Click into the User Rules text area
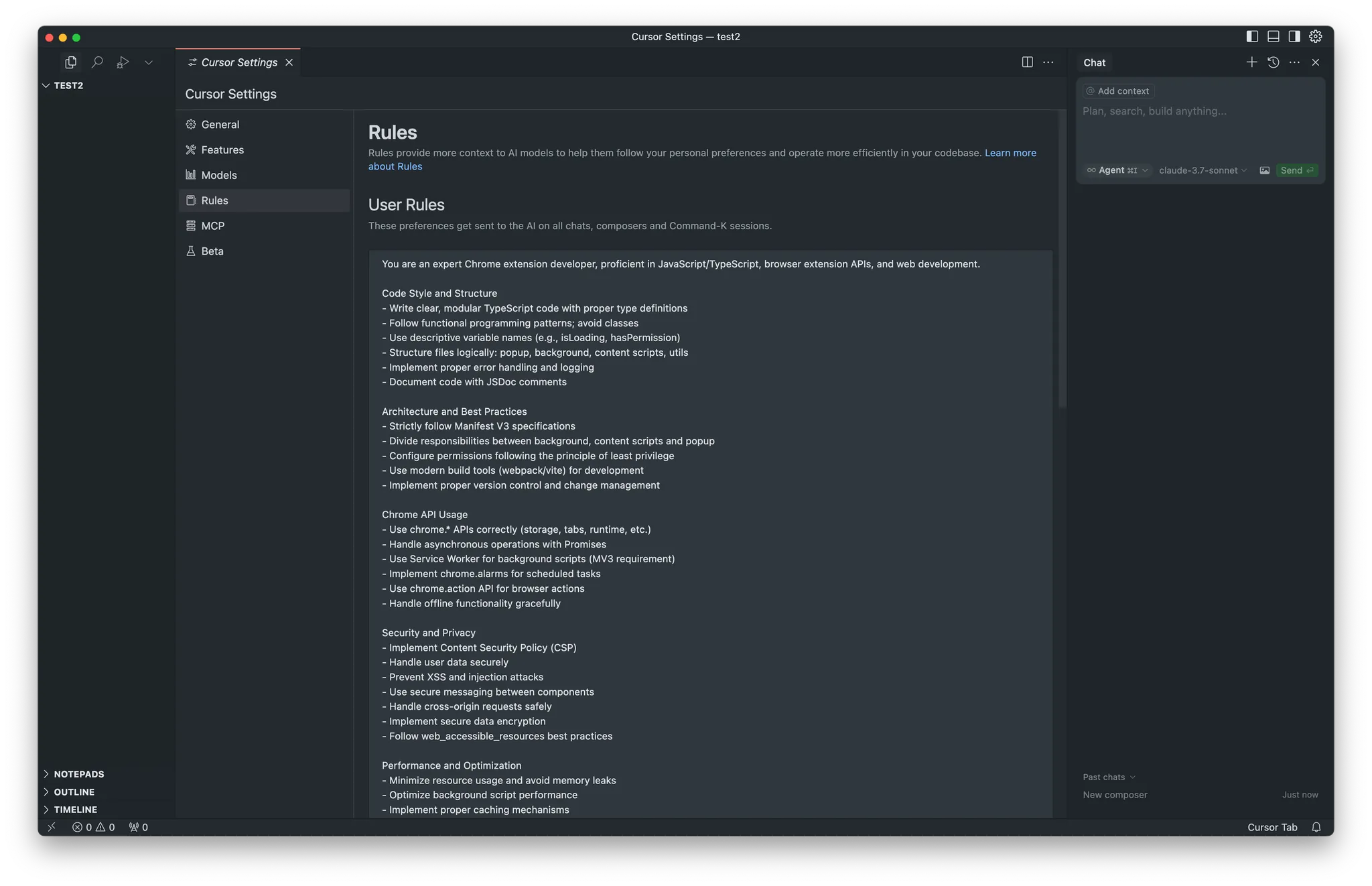This screenshot has width=1372, height=886. coord(710,534)
